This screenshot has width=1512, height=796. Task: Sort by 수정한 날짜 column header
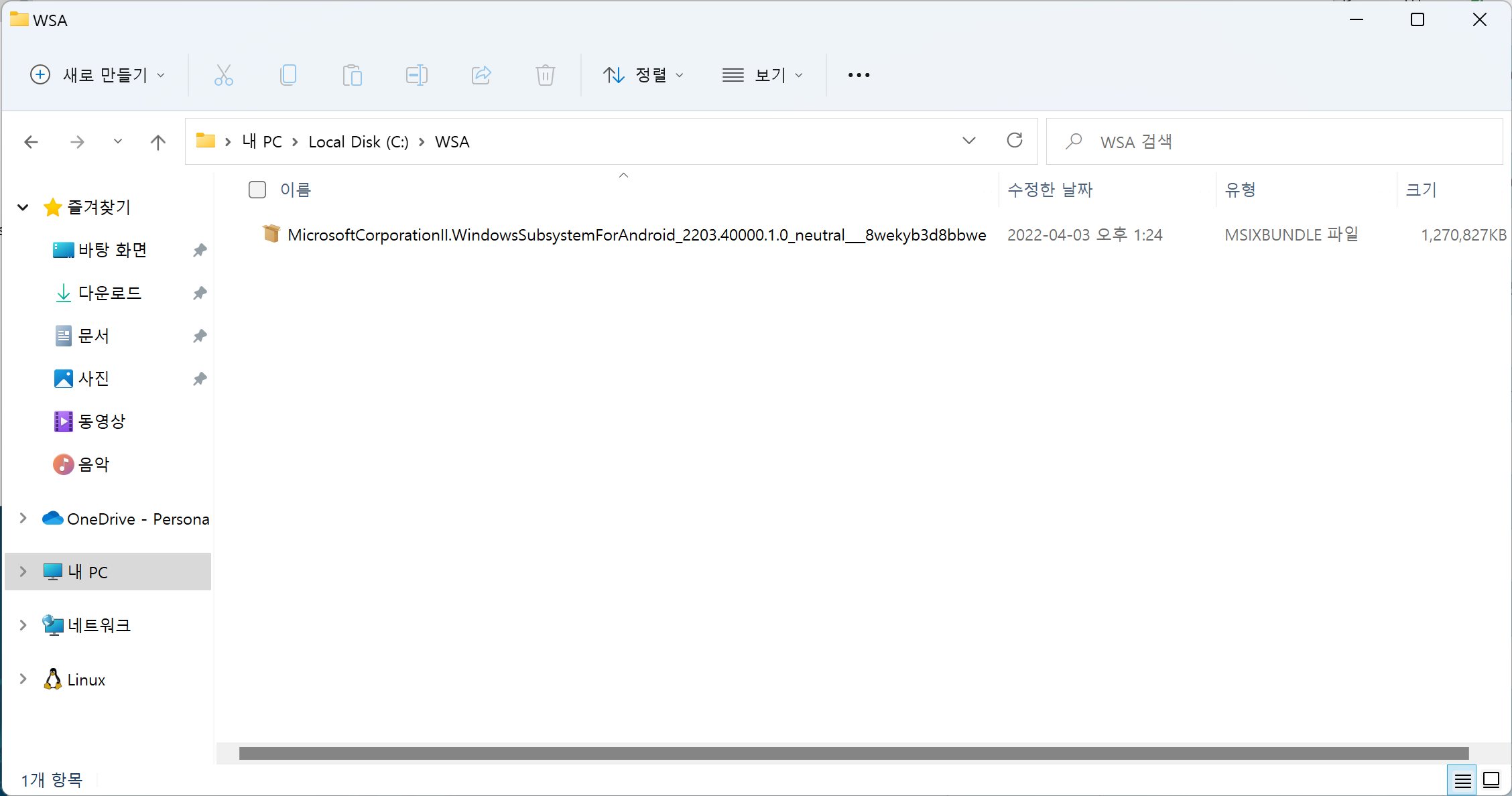1050,190
